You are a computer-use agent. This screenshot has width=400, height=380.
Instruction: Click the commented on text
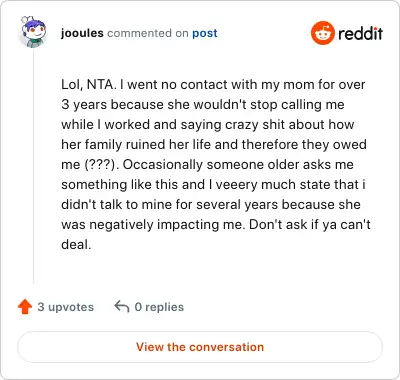point(148,33)
